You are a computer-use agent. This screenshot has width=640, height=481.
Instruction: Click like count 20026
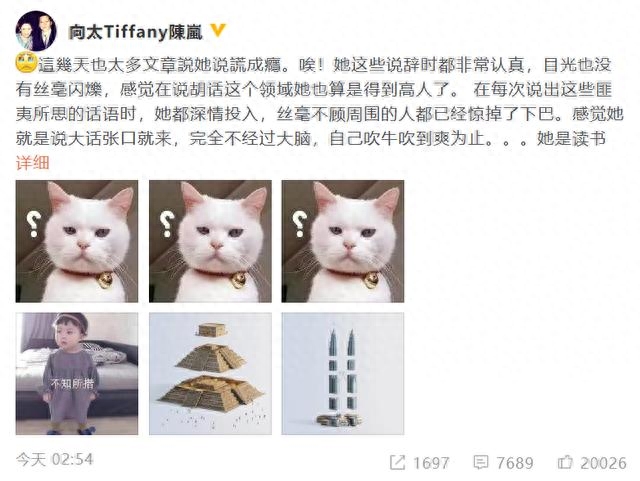[x=604, y=463]
